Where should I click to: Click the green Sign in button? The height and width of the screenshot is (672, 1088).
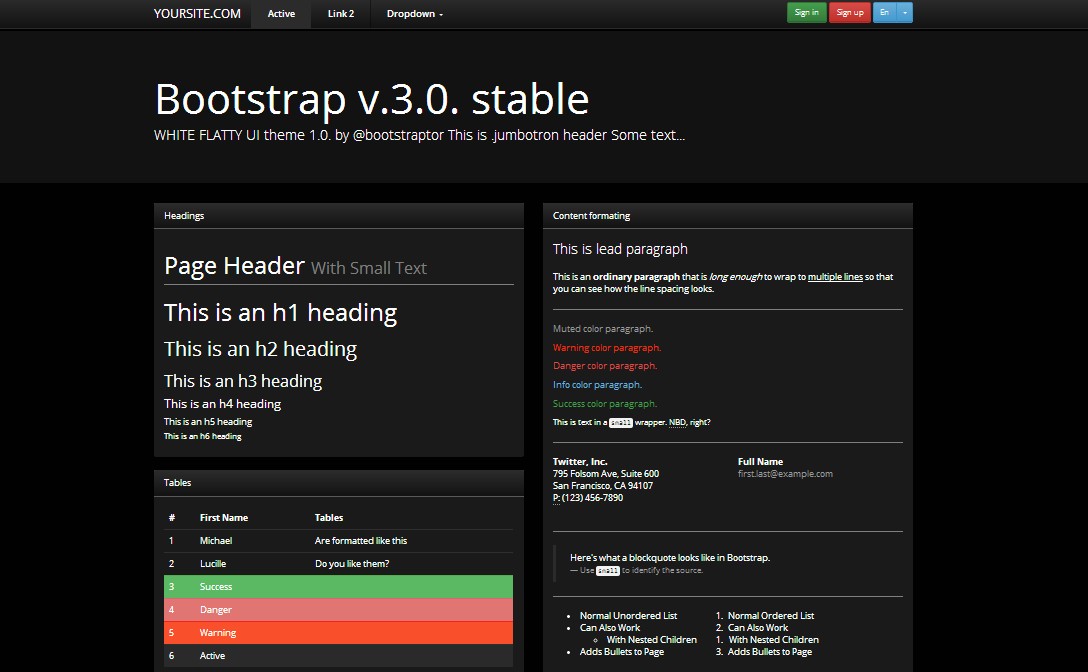click(806, 12)
